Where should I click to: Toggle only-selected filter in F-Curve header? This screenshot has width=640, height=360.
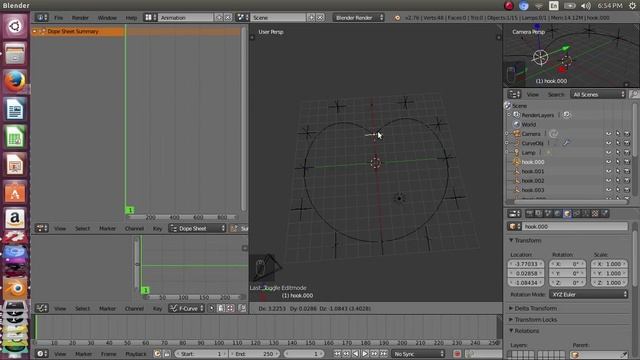click(211, 308)
